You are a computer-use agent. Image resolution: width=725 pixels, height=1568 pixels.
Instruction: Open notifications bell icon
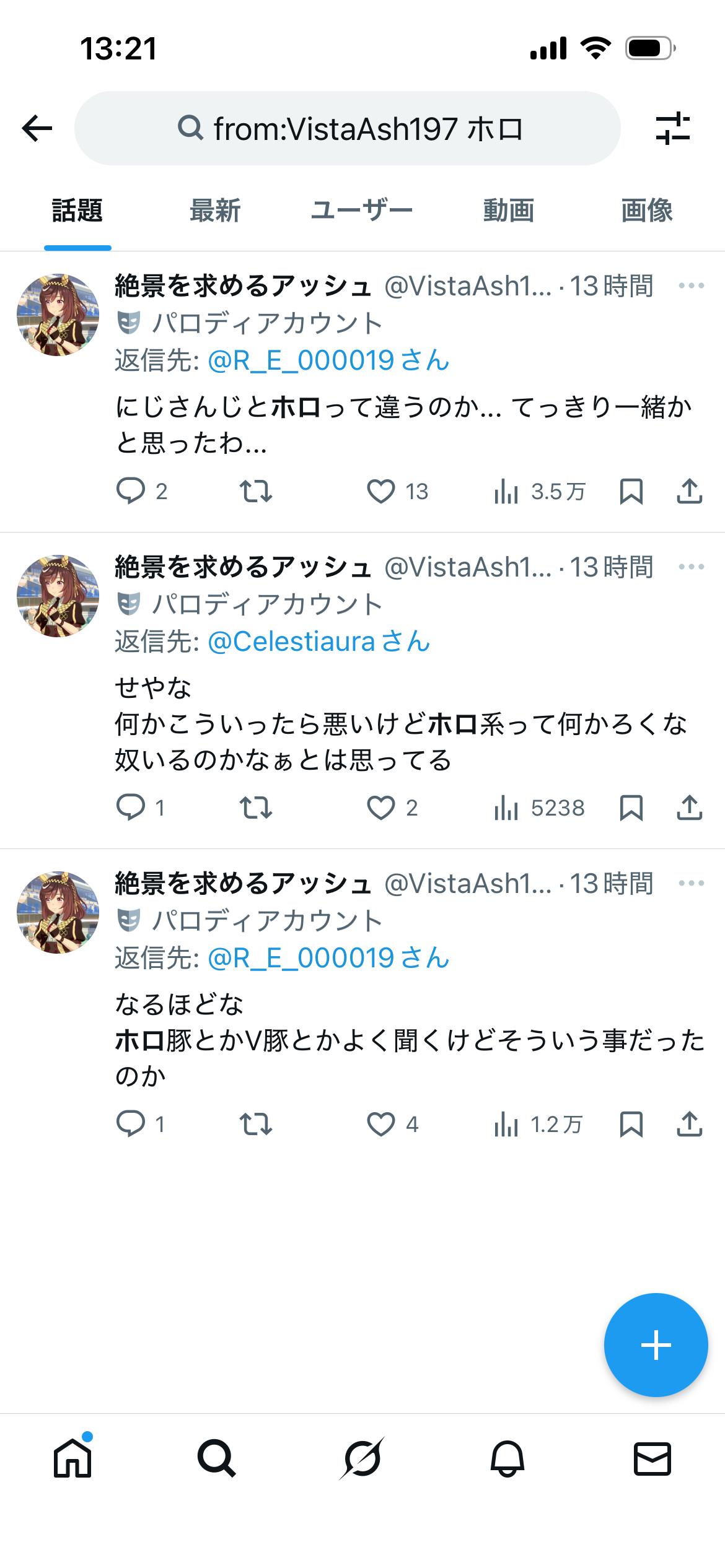(507, 1459)
